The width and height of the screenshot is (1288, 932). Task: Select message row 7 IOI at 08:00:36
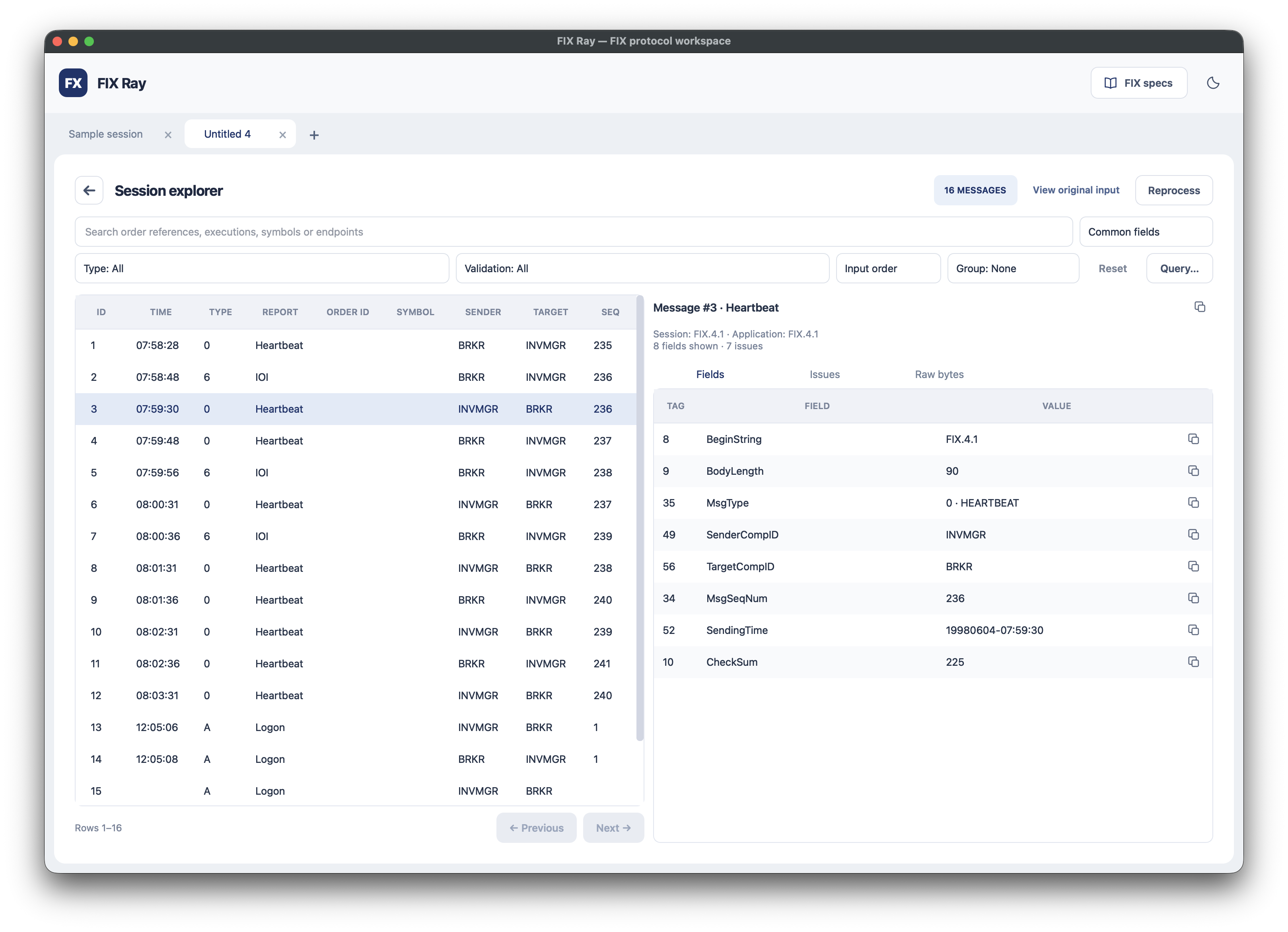coord(356,536)
